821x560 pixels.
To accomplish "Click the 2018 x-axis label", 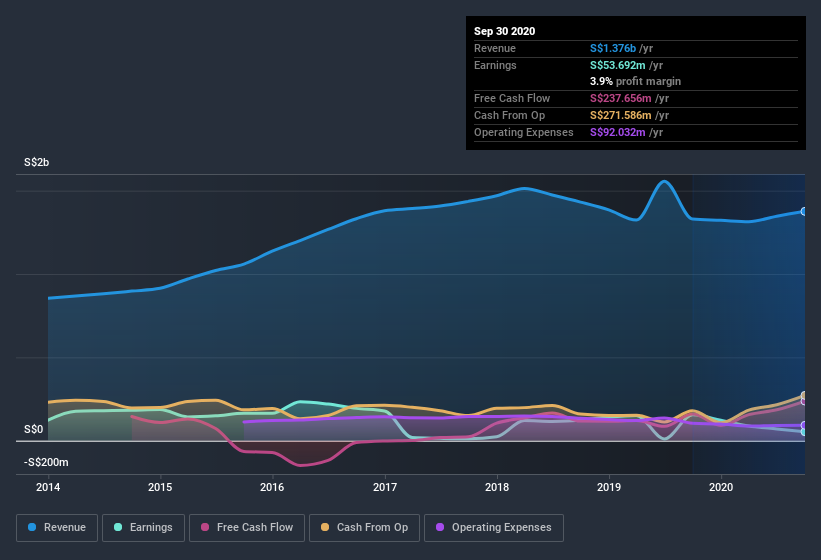I will [x=496, y=487].
